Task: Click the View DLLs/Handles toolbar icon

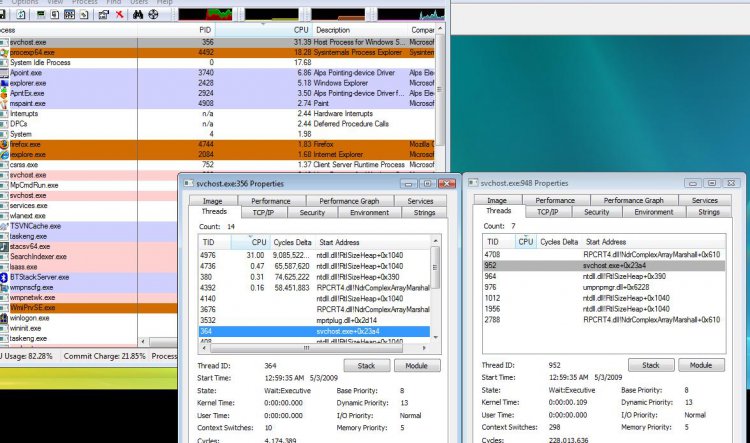Action: click(x=84, y=14)
